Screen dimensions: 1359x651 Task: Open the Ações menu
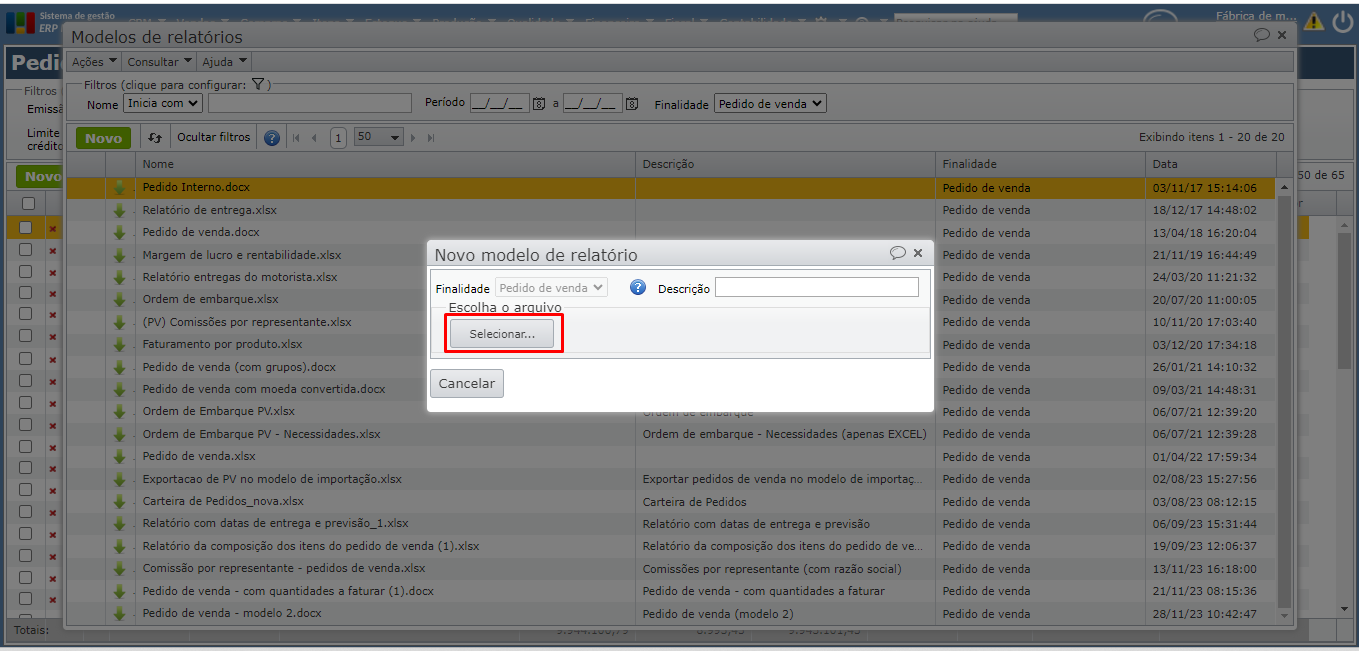click(x=95, y=62)
